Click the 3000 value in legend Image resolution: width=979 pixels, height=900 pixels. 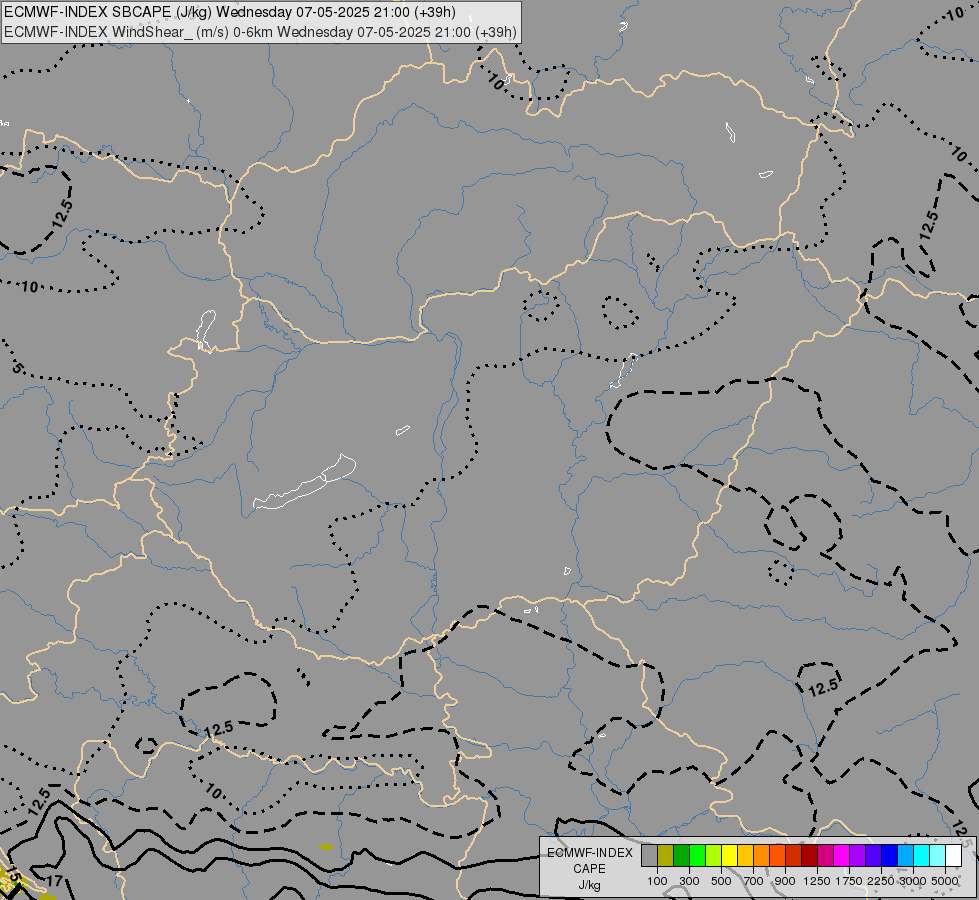(x=913, y=881)
